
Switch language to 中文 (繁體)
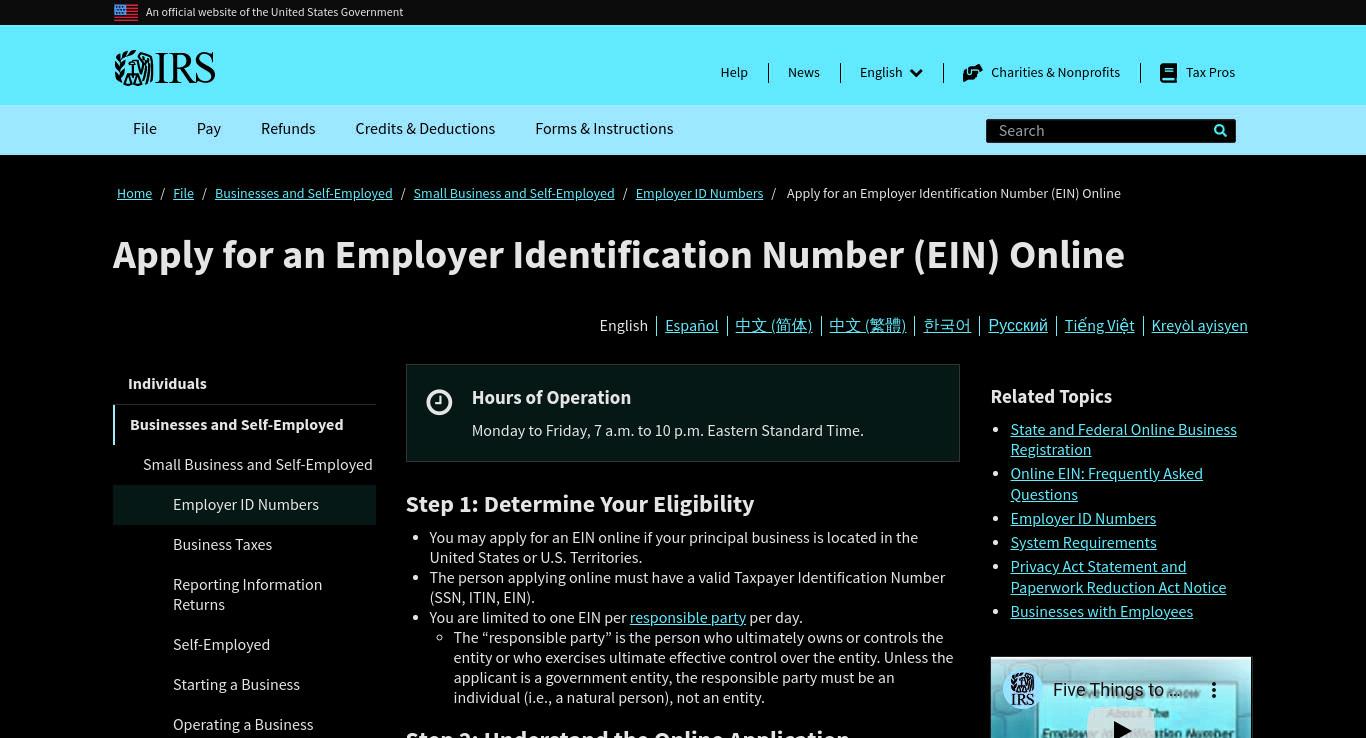coord(867,326)
